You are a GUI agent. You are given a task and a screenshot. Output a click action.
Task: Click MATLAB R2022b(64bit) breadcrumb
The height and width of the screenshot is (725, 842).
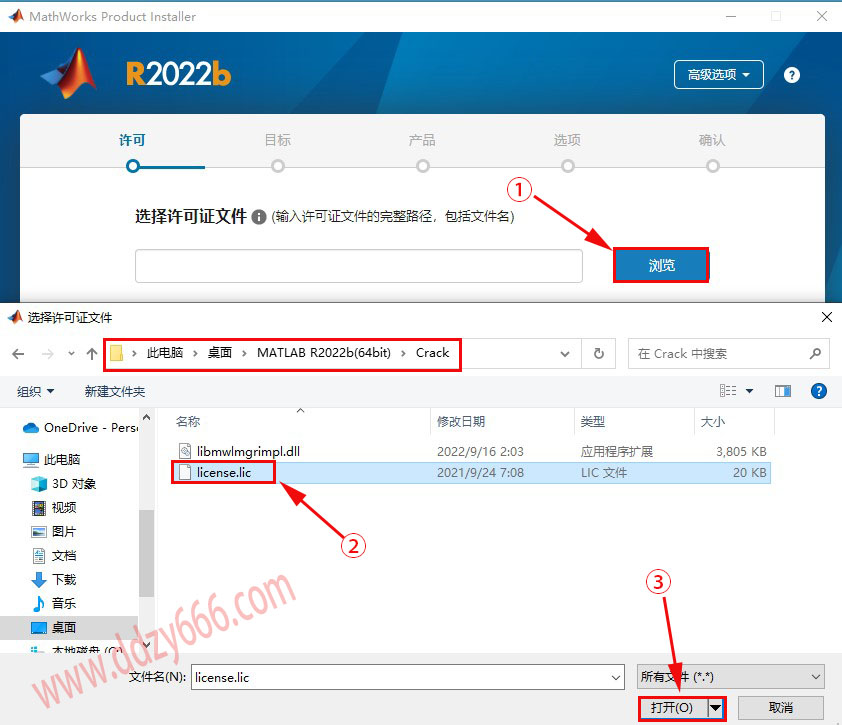coord(324,353)
